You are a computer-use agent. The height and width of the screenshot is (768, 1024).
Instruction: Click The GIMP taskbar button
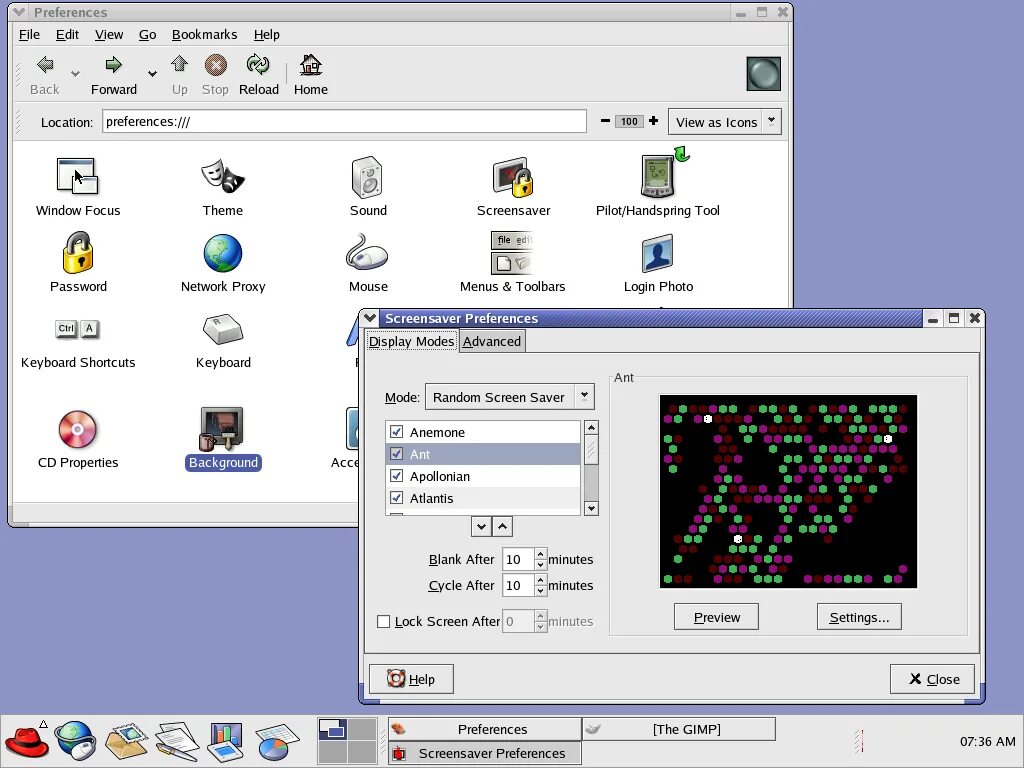click(x=679, y=729)
